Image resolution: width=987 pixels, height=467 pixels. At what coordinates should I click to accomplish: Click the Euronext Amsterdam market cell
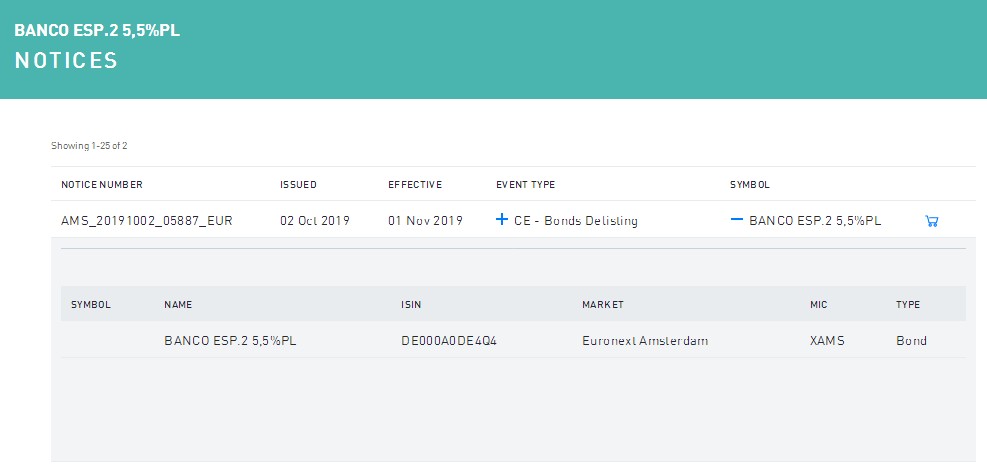click(645, 341)
